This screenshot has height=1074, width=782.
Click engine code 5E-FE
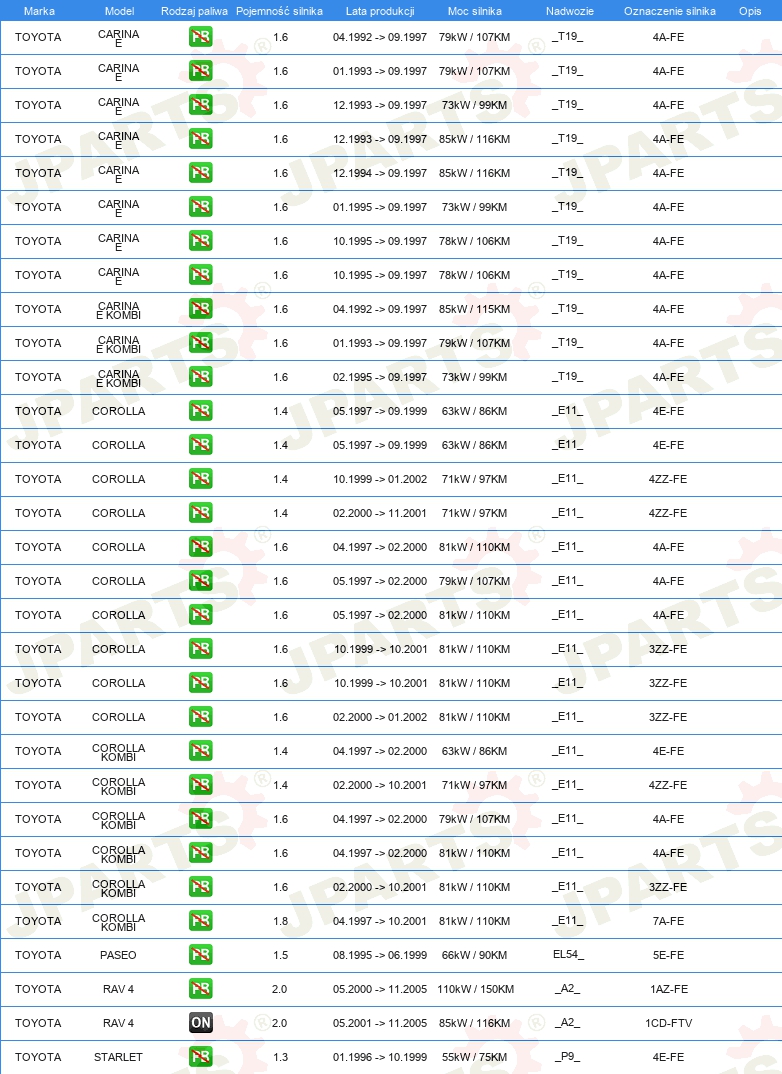click(x=668, y=955)
